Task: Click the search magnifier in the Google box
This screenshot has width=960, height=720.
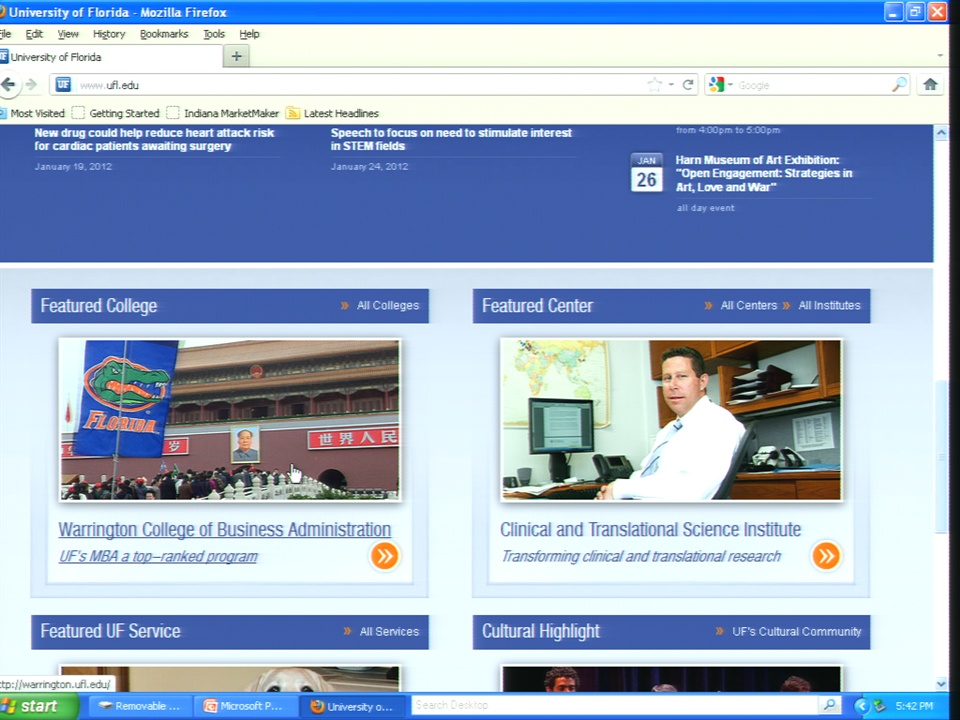Action: pos(899,84)
